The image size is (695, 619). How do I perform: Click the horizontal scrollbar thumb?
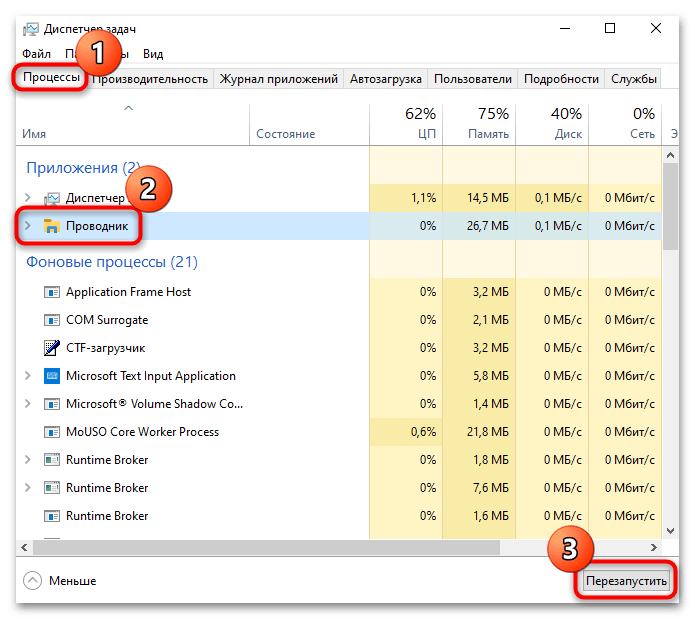[x=266, y=548]
